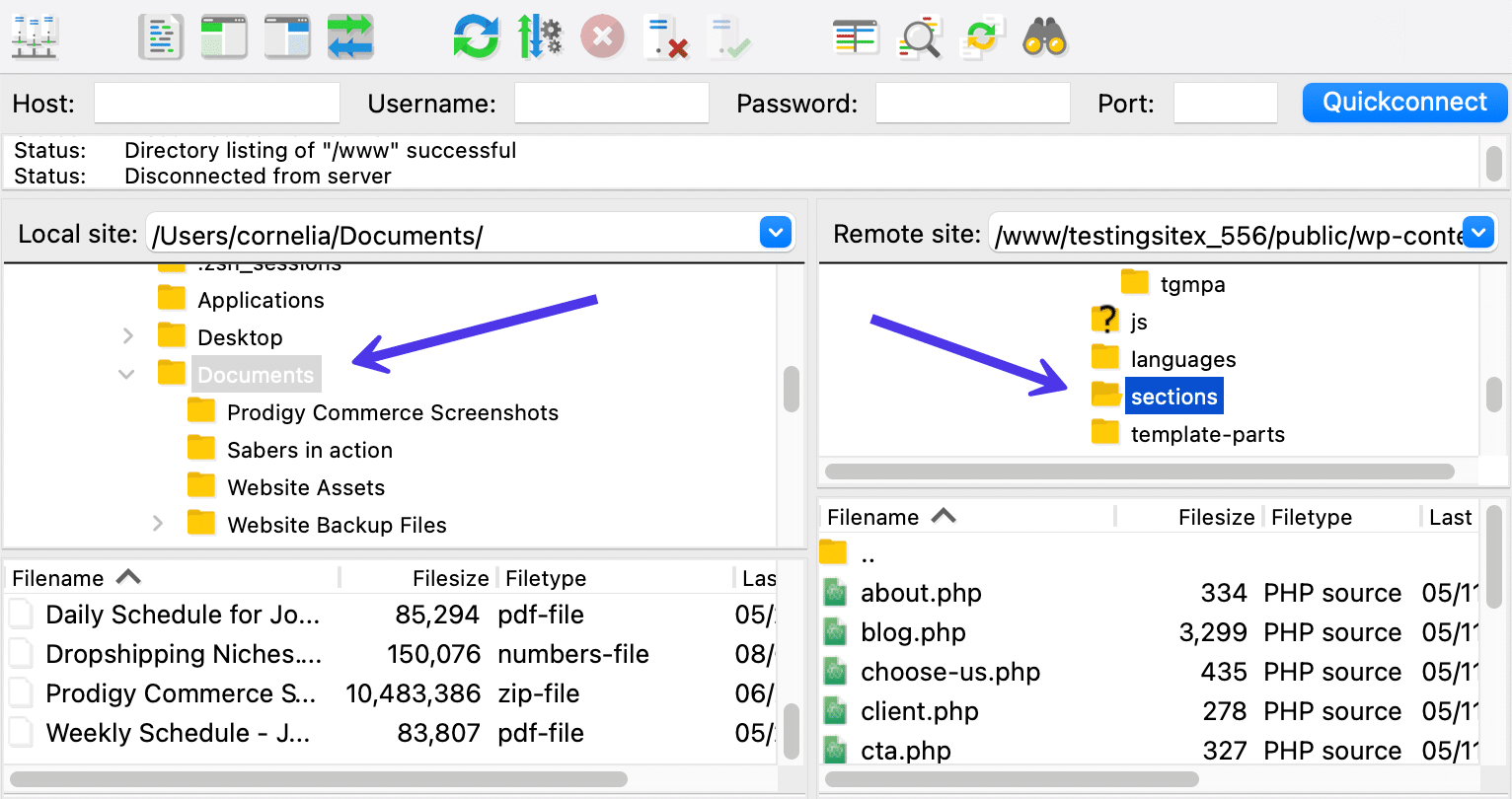Open blog.php in the remote file list
The height and width of the screenshot is (799, 1512).
[x=913, y=632]
